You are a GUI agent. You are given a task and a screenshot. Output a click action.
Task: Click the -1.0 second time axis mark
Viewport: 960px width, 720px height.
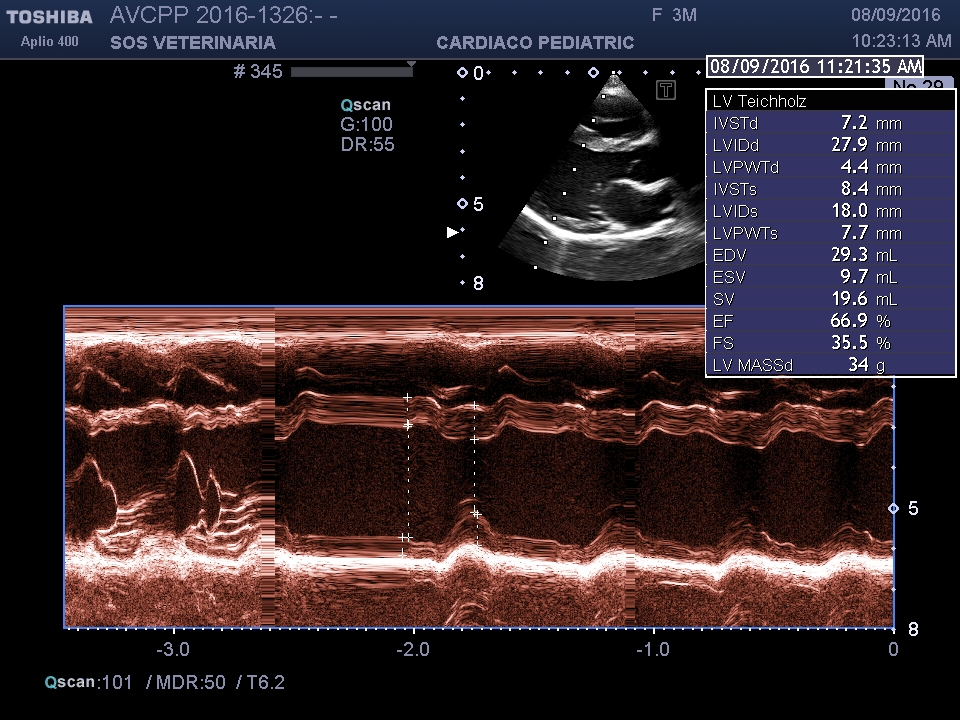point(653,648)
